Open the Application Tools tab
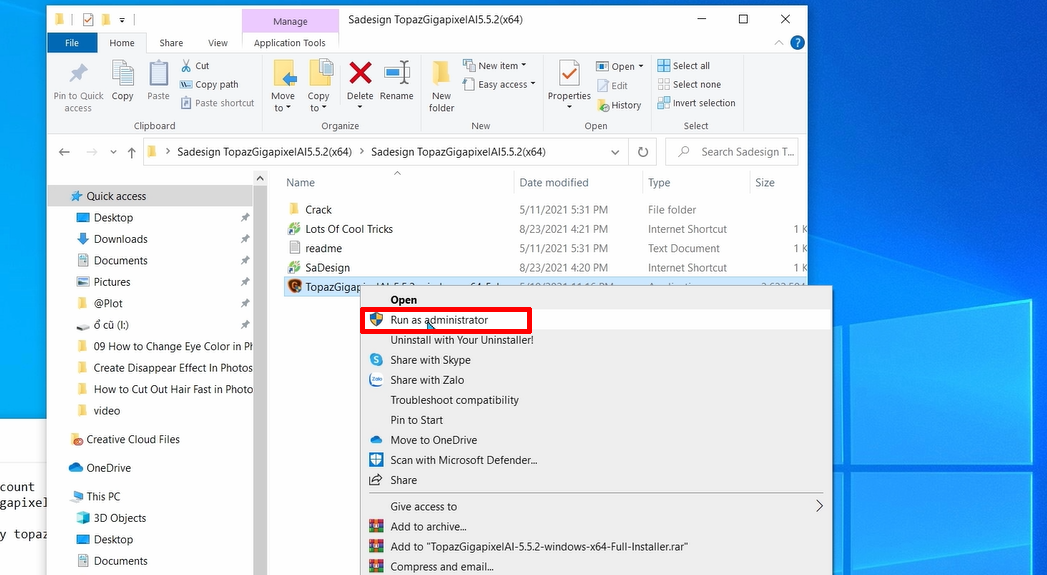1047x575 pixels. click(290, 43)
